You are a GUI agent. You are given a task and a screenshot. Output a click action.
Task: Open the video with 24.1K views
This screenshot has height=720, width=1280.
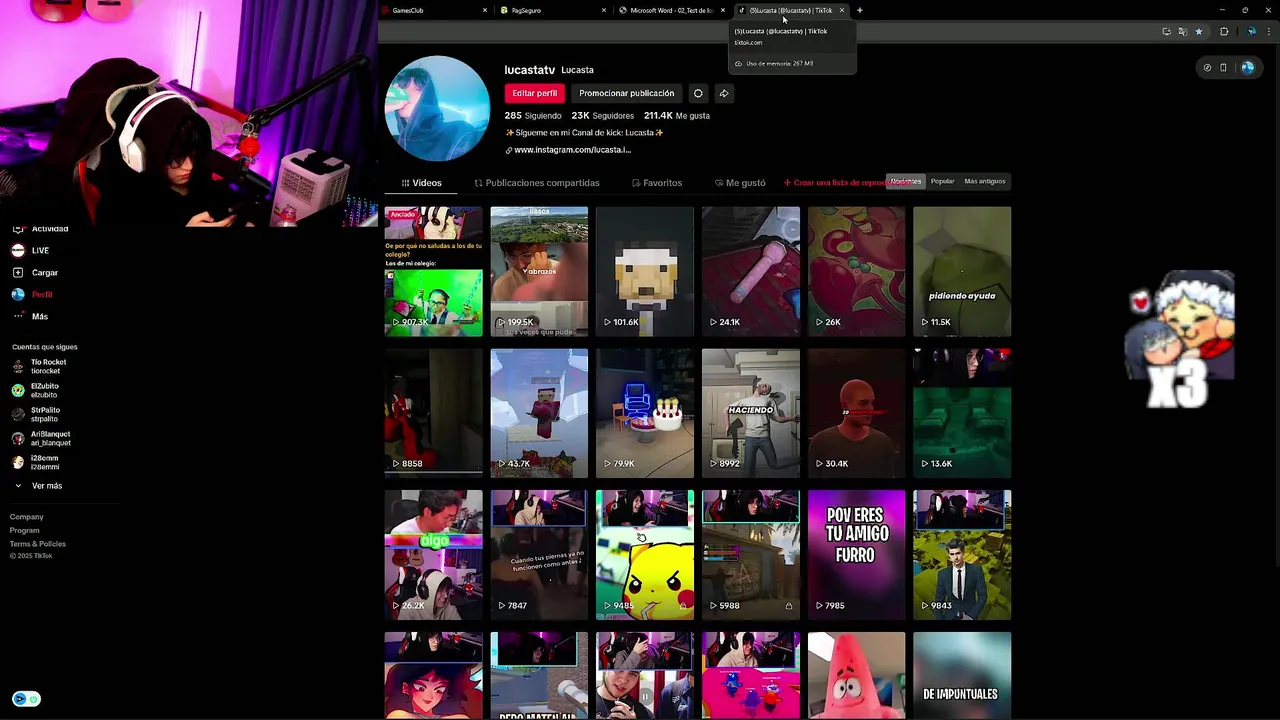pos(751,271)
